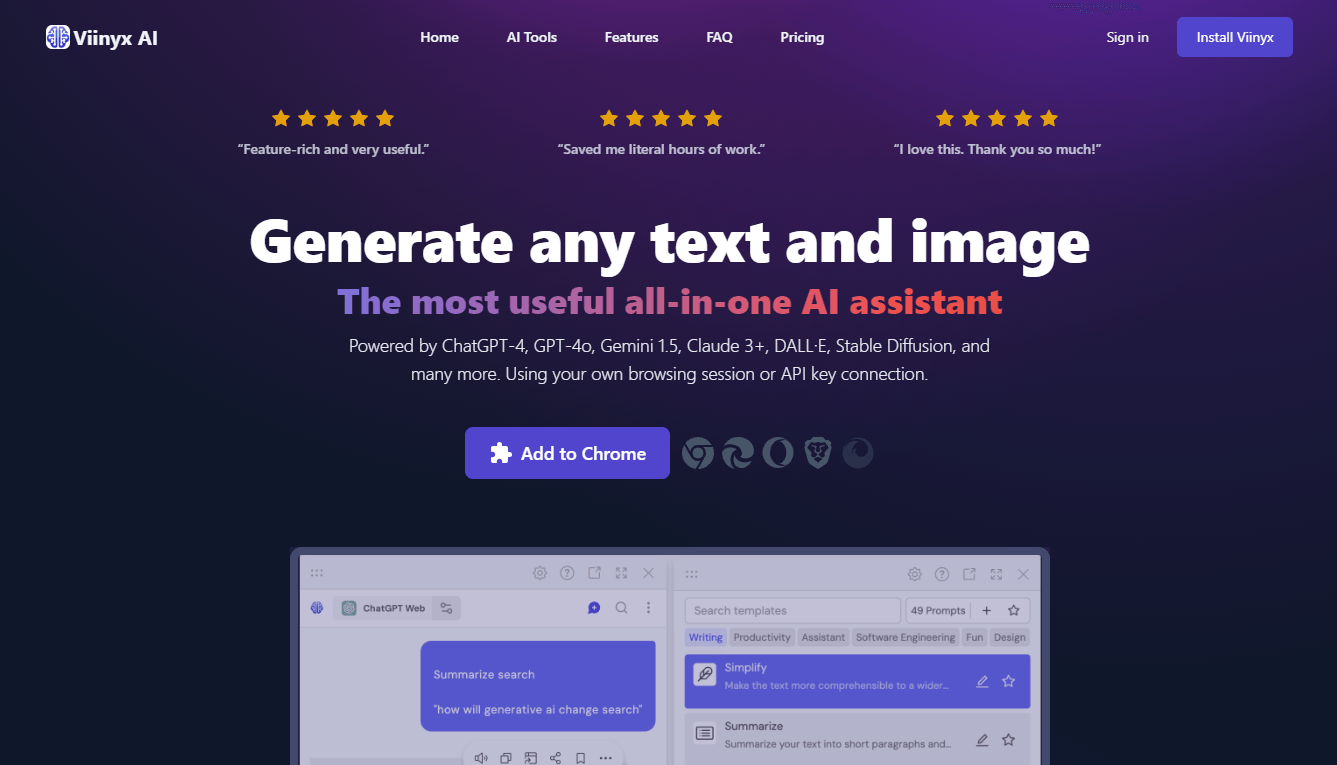The height and width of the screenshot is (765, 1337).
Task: Click the pop-out icon in the chat panel
Action: 594,573
